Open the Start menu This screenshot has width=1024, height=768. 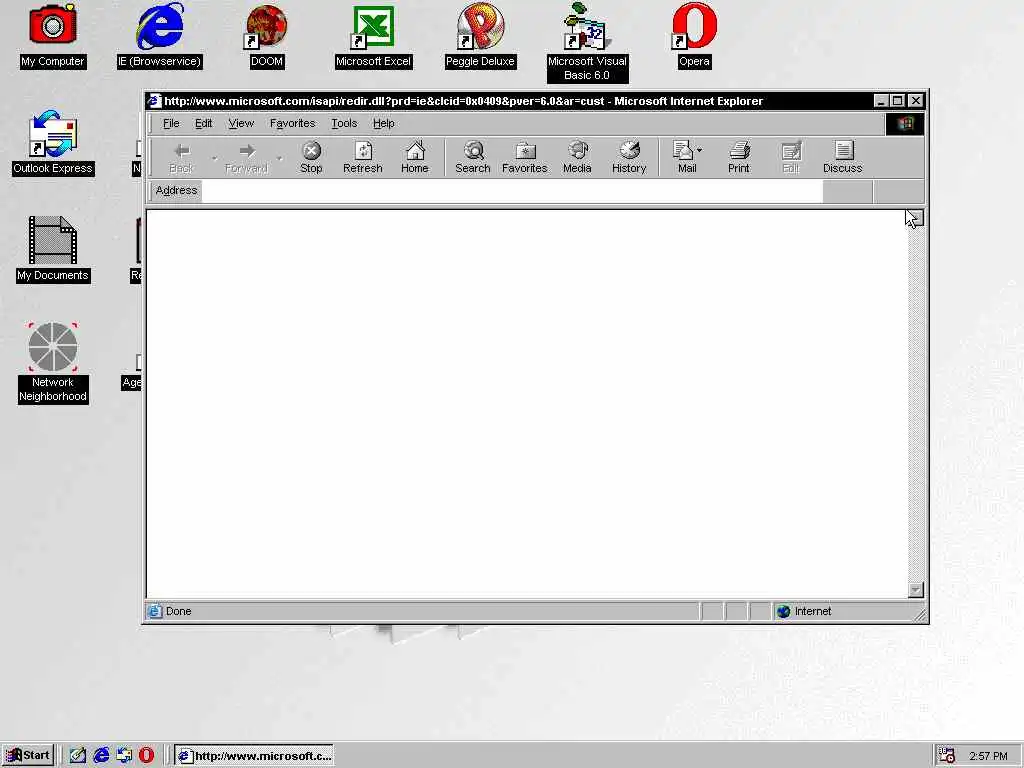point(27,756)
